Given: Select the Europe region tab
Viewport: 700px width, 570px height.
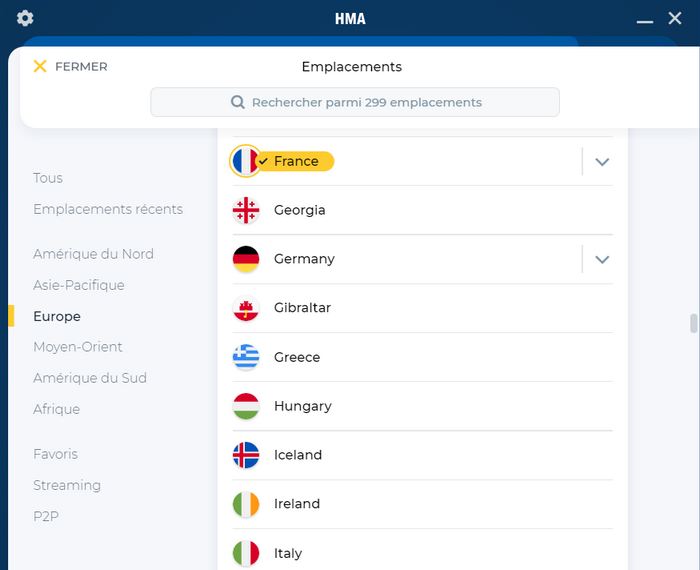Looking at the screenshot, I should tap(57, 316).
